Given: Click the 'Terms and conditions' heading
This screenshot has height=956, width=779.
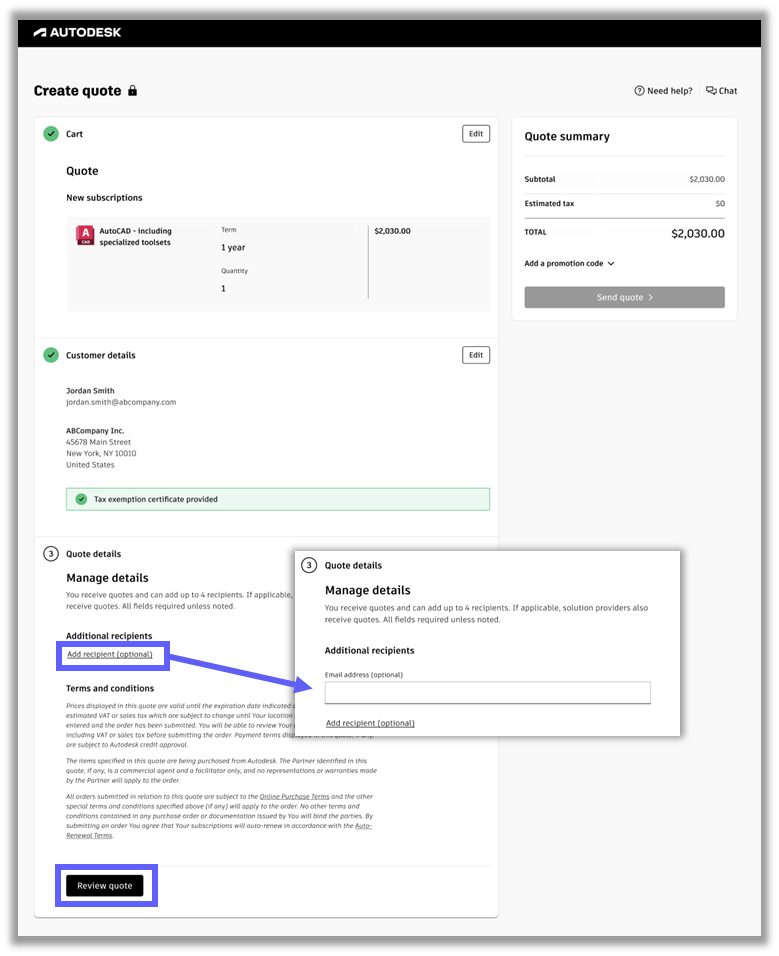Looking at the screenshot, I should 110,688.
